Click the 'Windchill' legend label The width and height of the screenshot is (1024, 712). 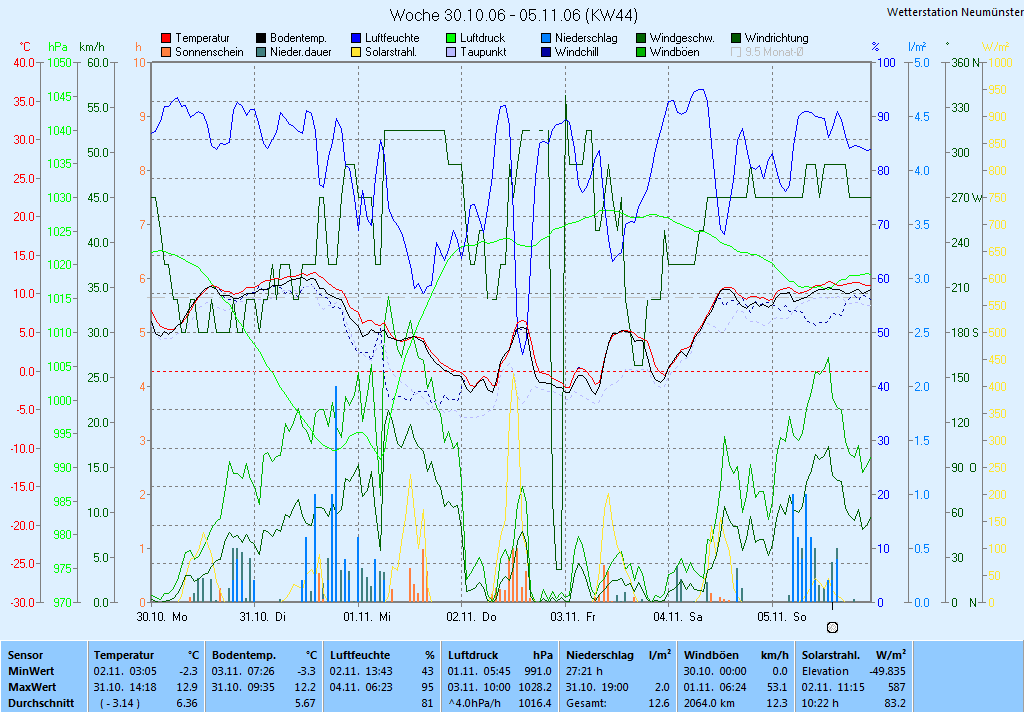pyautogui.click(x=577, y=52)
